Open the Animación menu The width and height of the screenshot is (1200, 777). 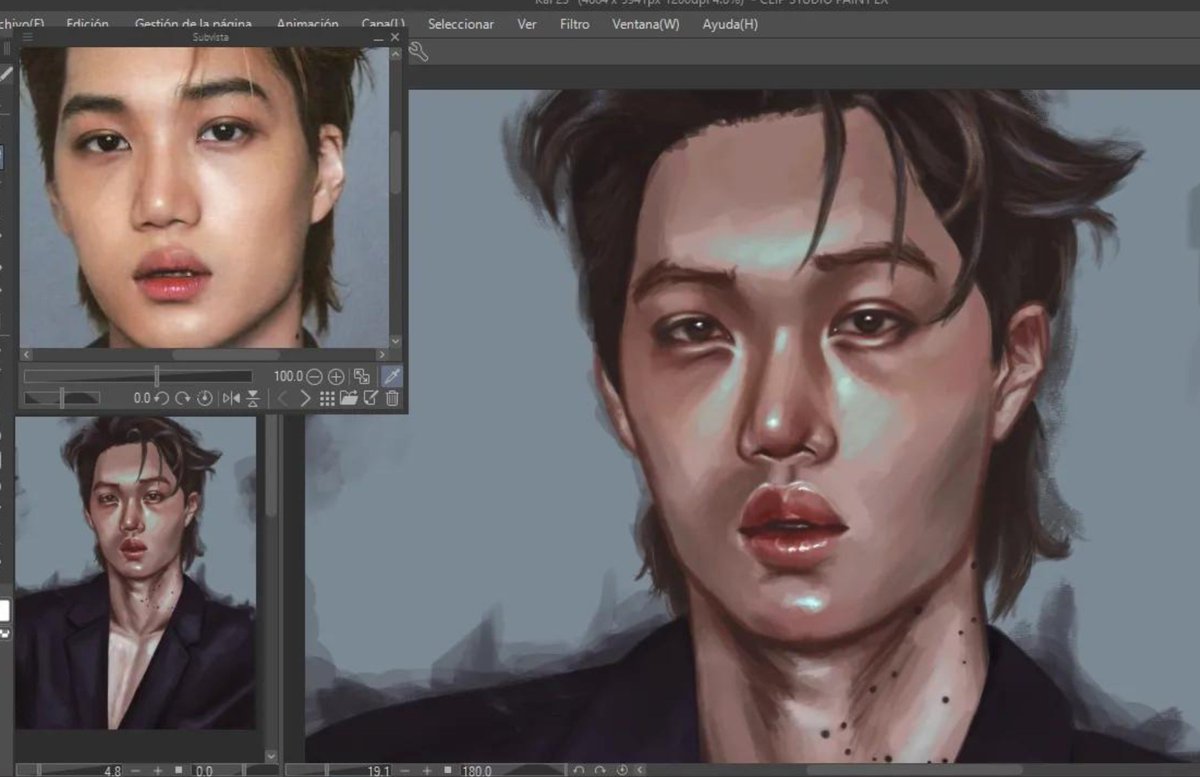click(308, 23)
